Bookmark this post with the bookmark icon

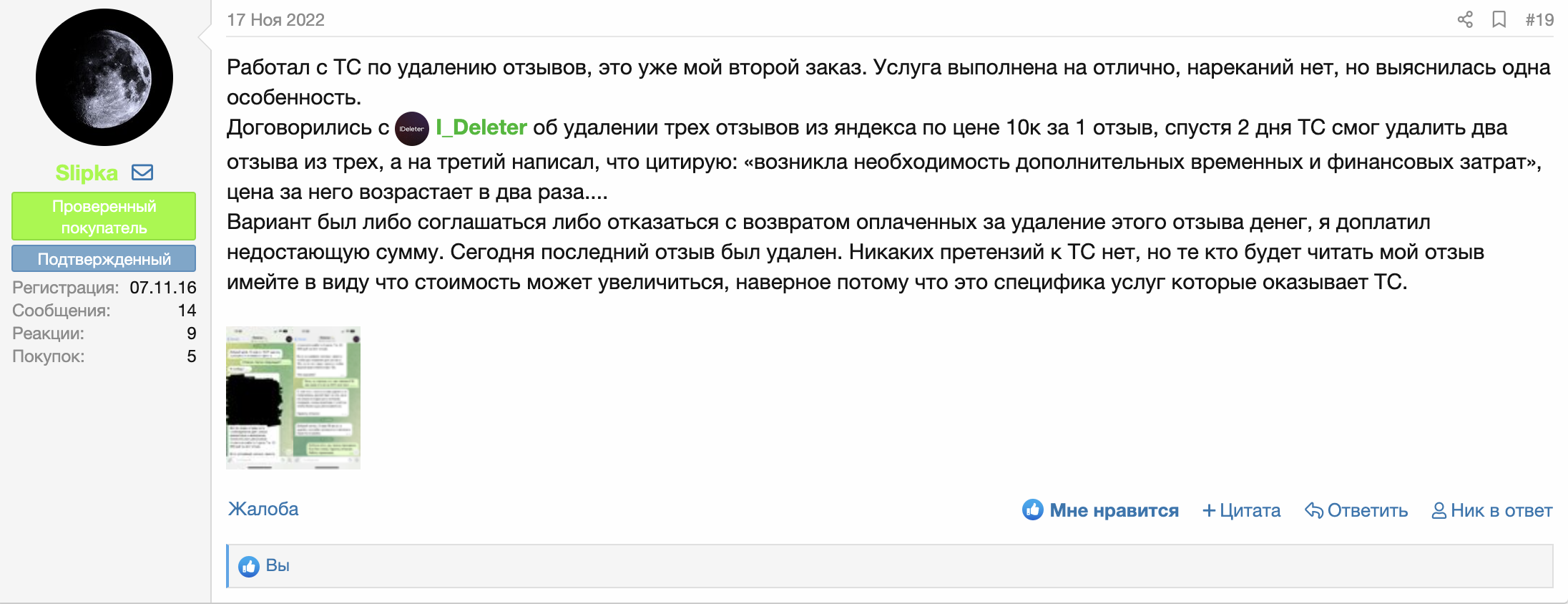click(x=1499, y=19)
